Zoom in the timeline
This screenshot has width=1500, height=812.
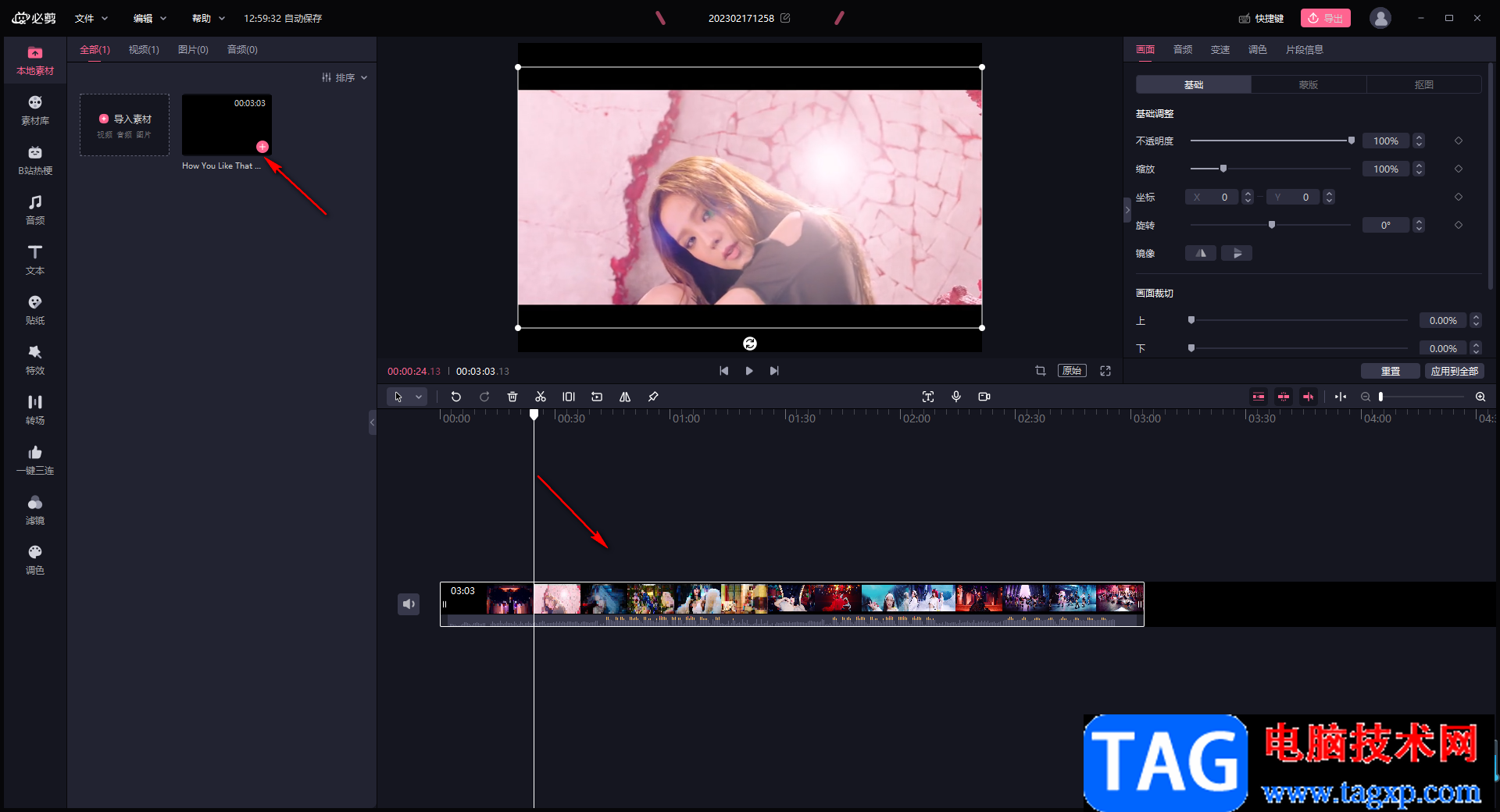click(1480, 397)
